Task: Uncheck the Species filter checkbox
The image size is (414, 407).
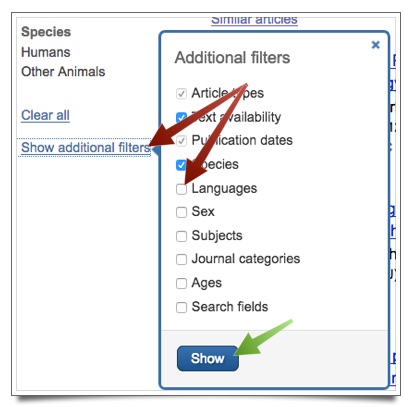Action: tap(181, 165)
